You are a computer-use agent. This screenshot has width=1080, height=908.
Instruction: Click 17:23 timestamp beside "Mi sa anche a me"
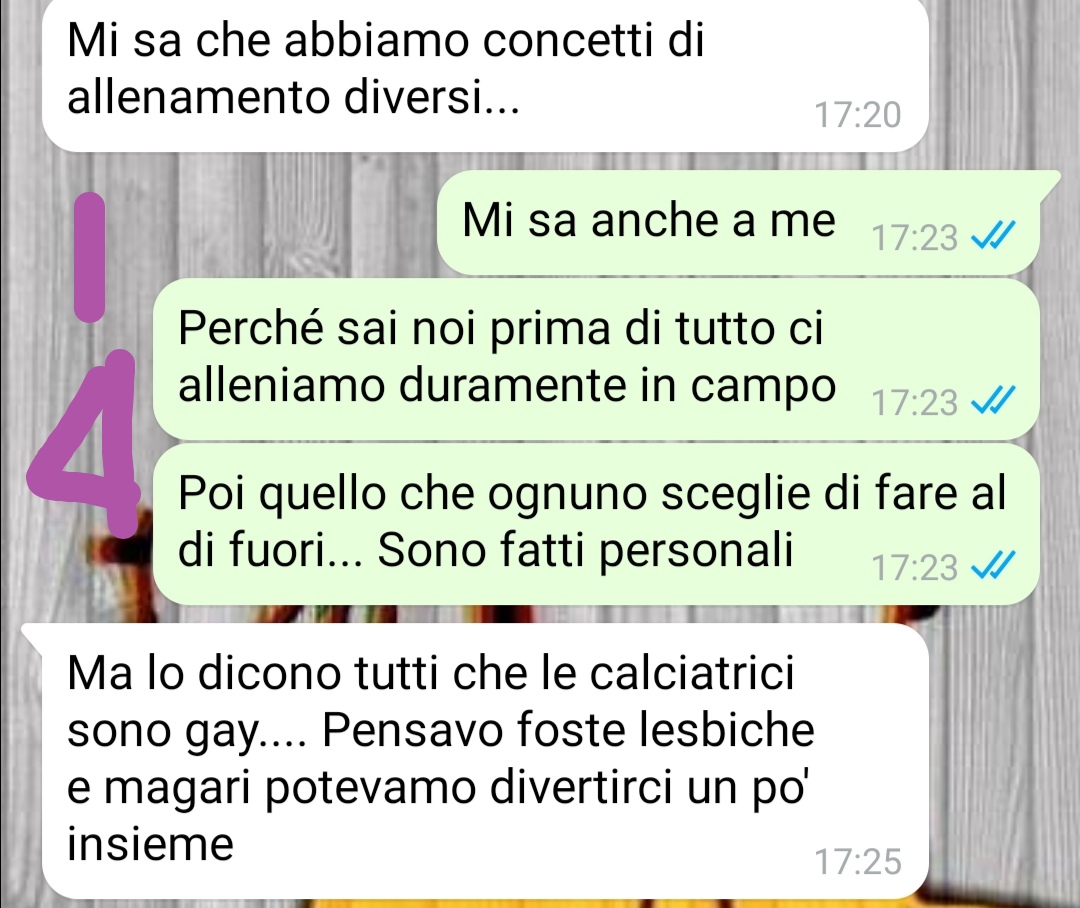tap(914, 237)
